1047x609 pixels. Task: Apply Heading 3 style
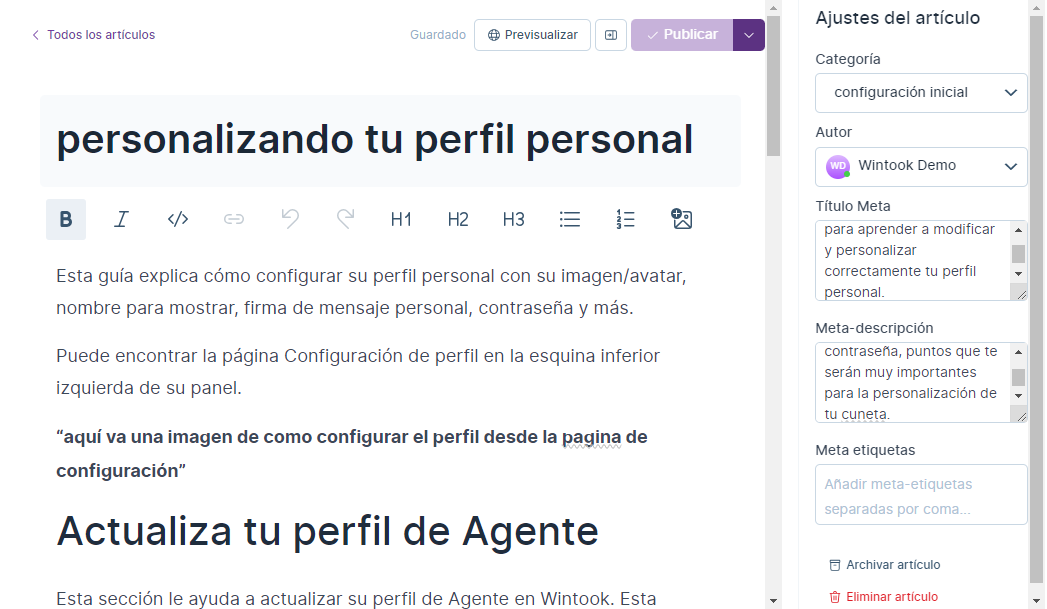(x=514, y=219)
